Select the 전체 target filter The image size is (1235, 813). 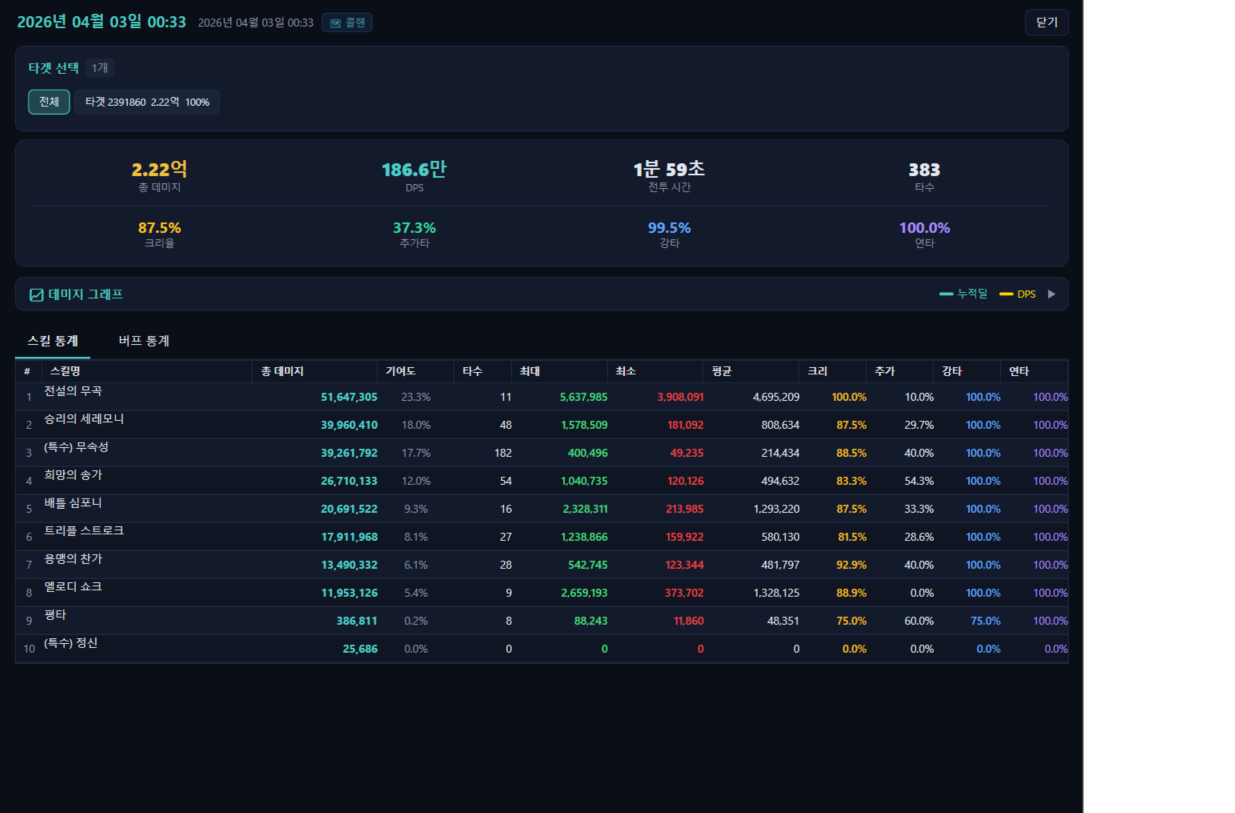pos(49,102)
